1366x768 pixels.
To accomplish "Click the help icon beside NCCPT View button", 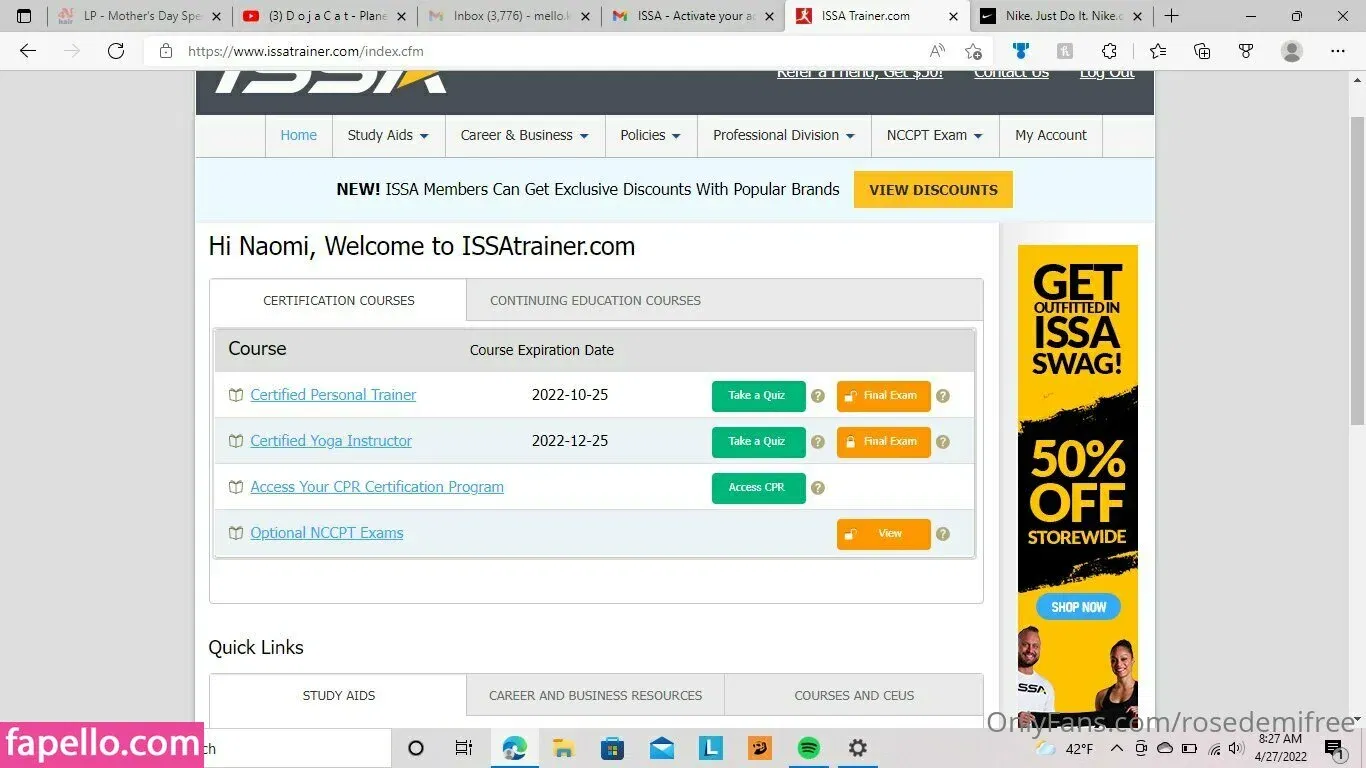I will [x=942, y=534].
